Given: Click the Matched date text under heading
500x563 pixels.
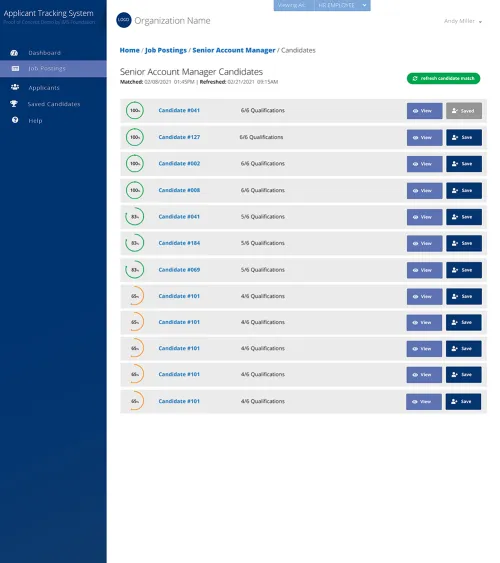Looking at the screenshot, I should [157, 82].
